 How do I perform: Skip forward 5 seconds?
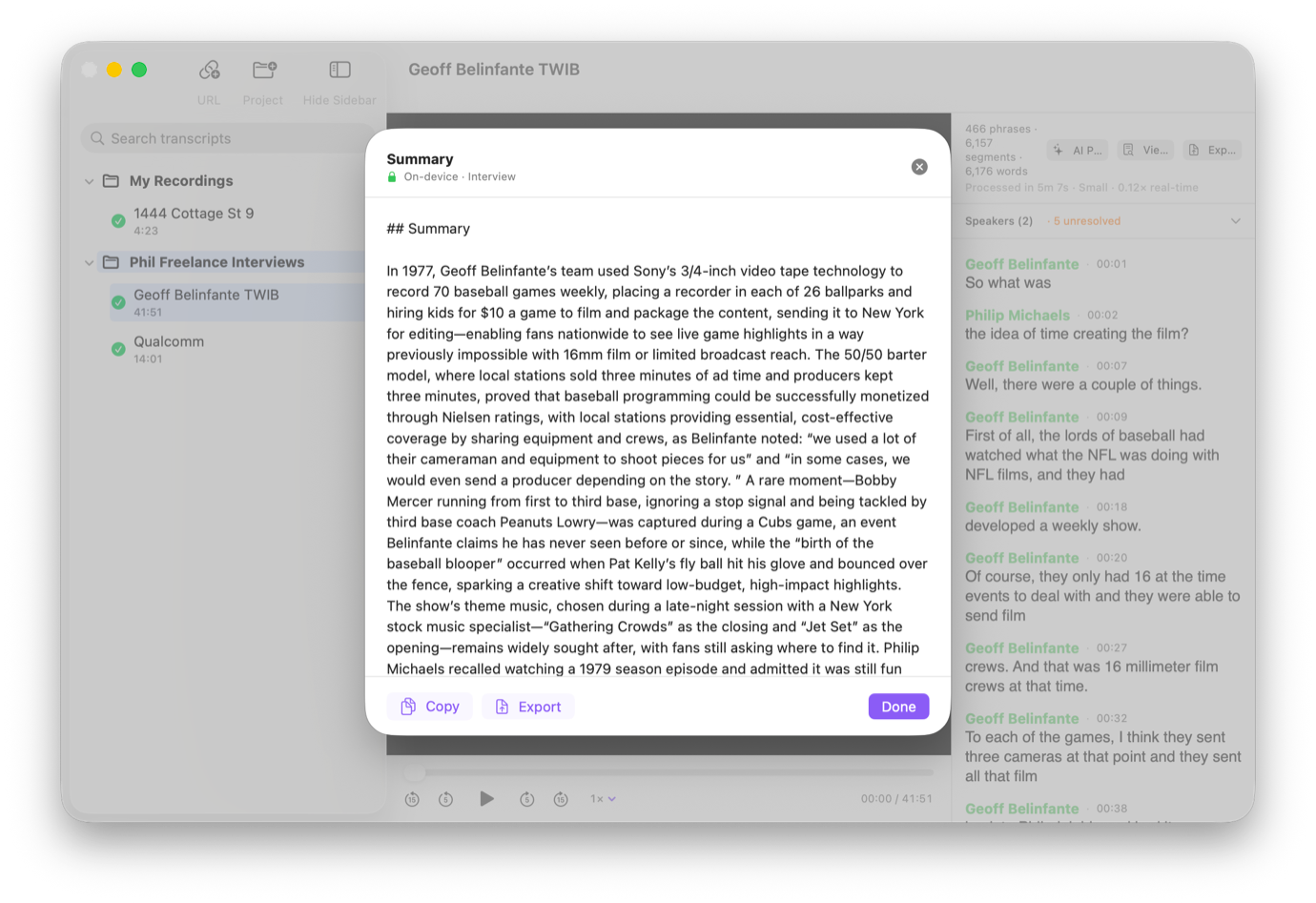click(x=526, y=799)
